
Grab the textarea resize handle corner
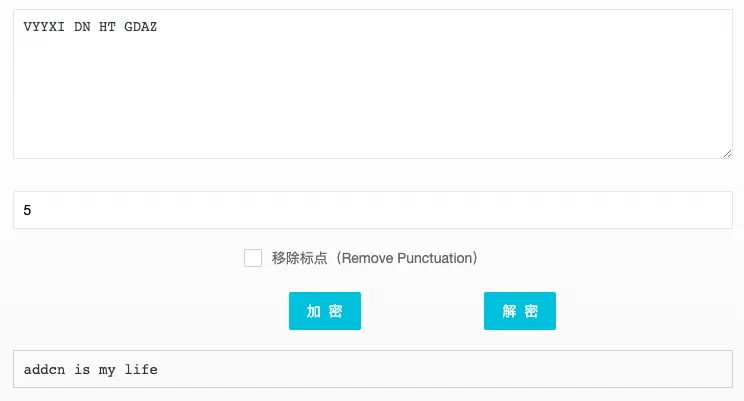click(x=727, y=153)
